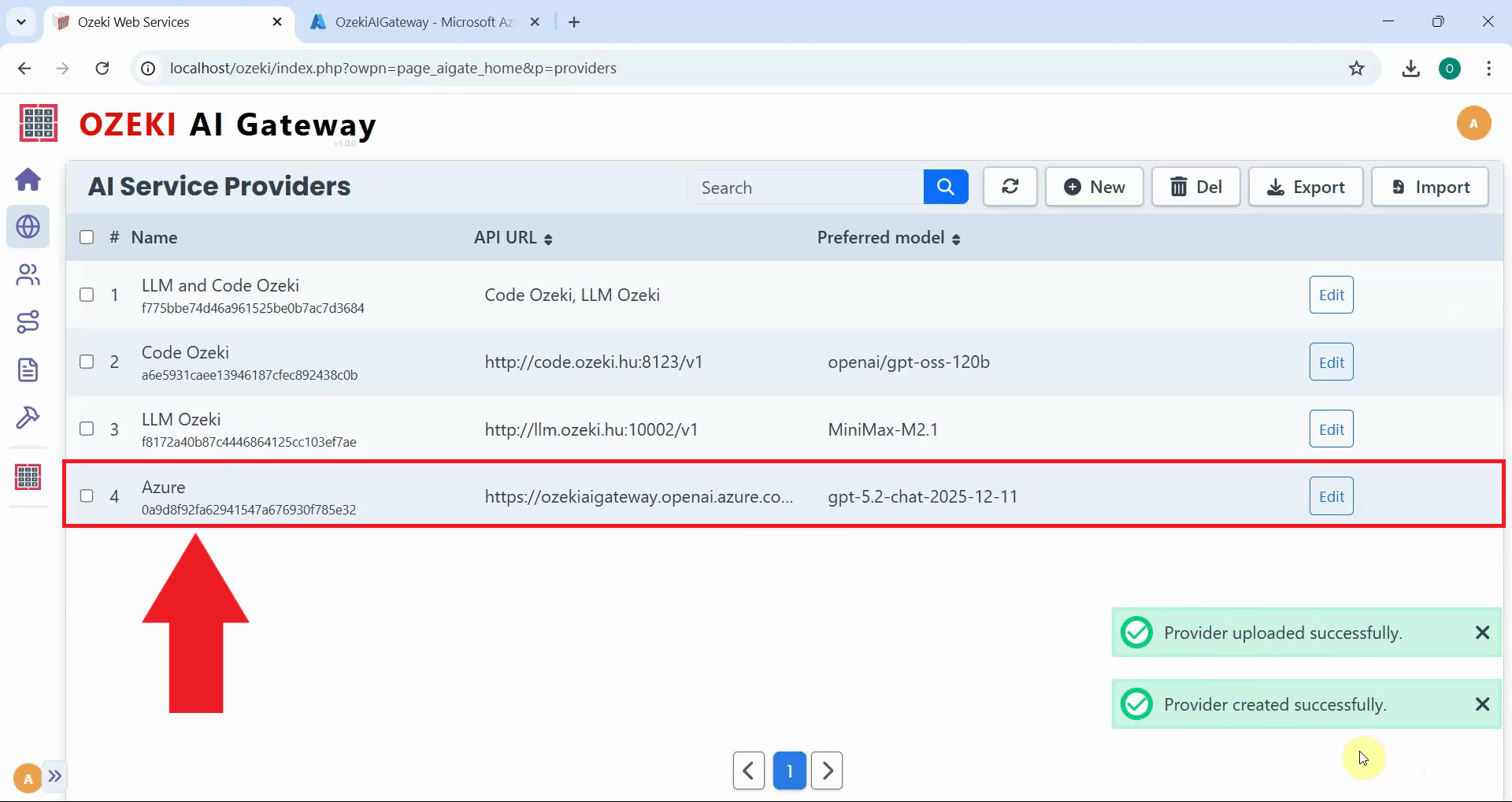The image size is (1512, 802).
Task: Open the routes icon in sidebar
Action: pos(28,322)
